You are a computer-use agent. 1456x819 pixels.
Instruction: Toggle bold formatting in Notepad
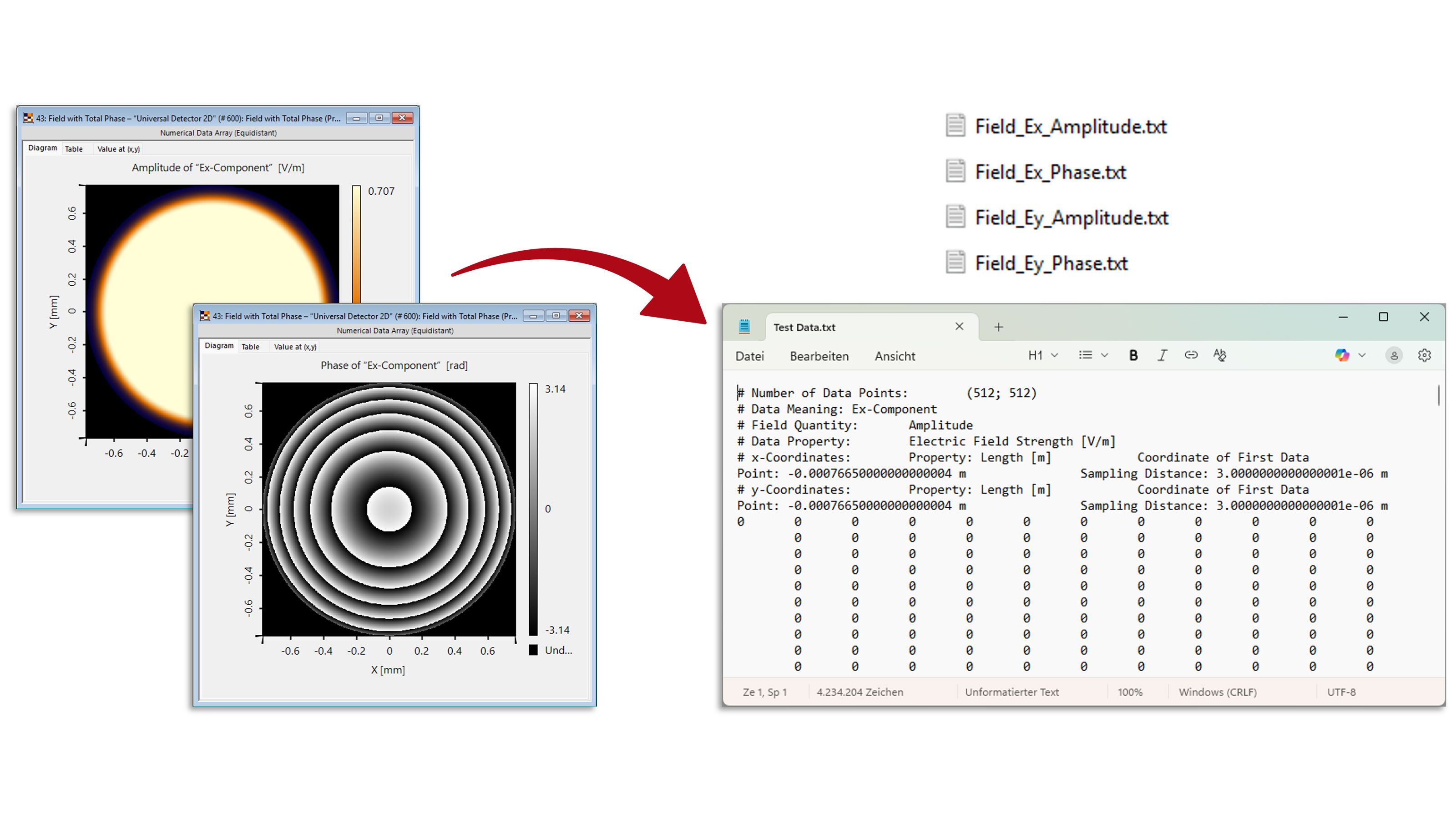click(x=1133, y=355)
